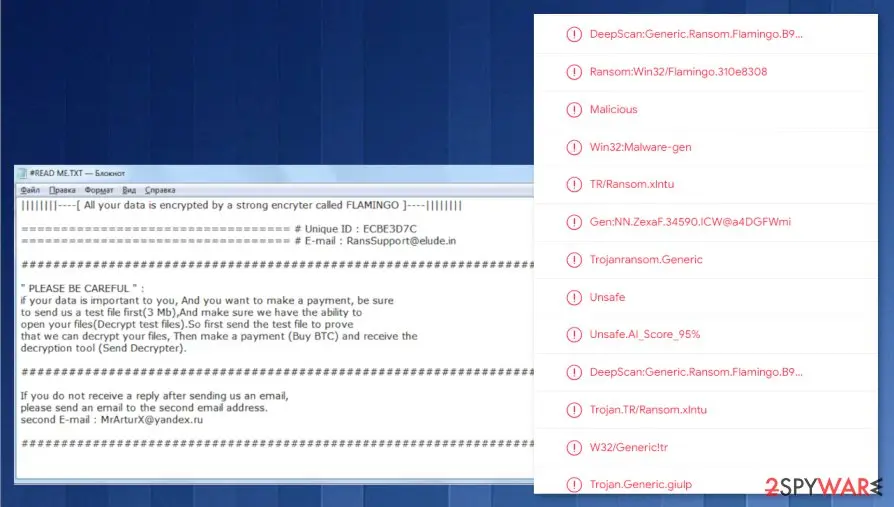Viewport: 894px width, 507px height.
Task: Select the Trojan.TR/Ransom.xlntu detection text
Action: pyautogui.click(x=648, y=409)
